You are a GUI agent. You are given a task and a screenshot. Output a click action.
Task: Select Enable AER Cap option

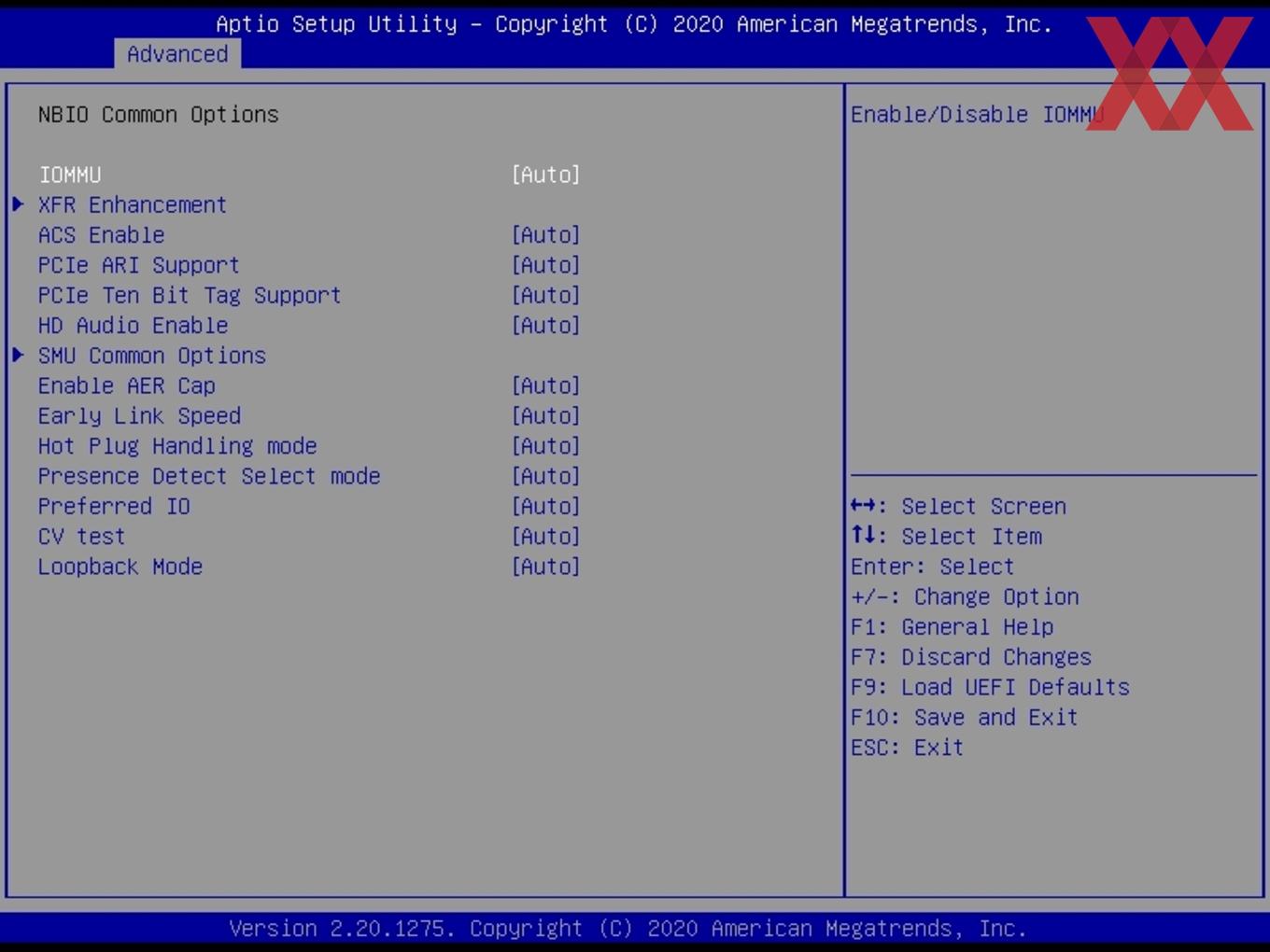127,385
